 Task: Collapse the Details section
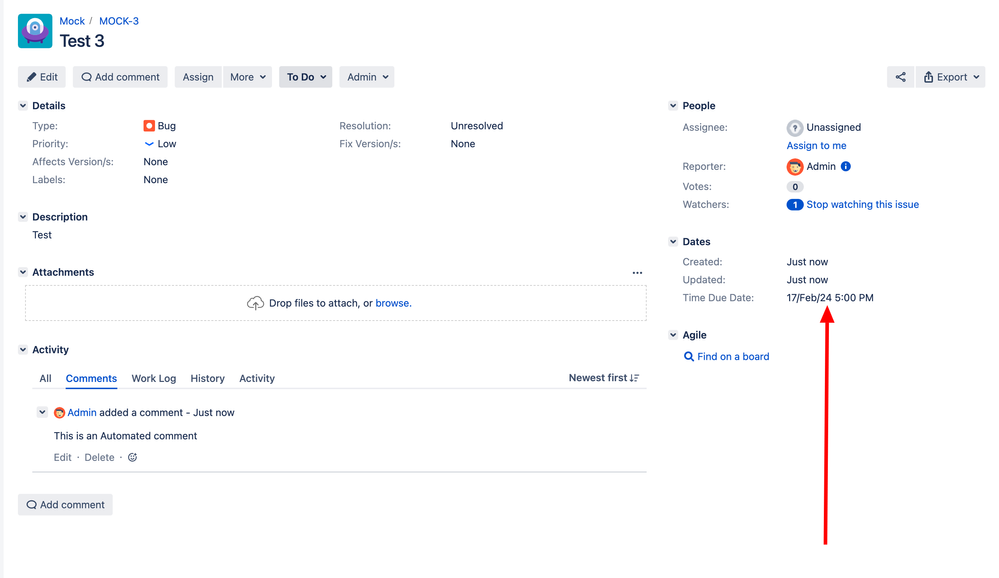pos(23,106)
